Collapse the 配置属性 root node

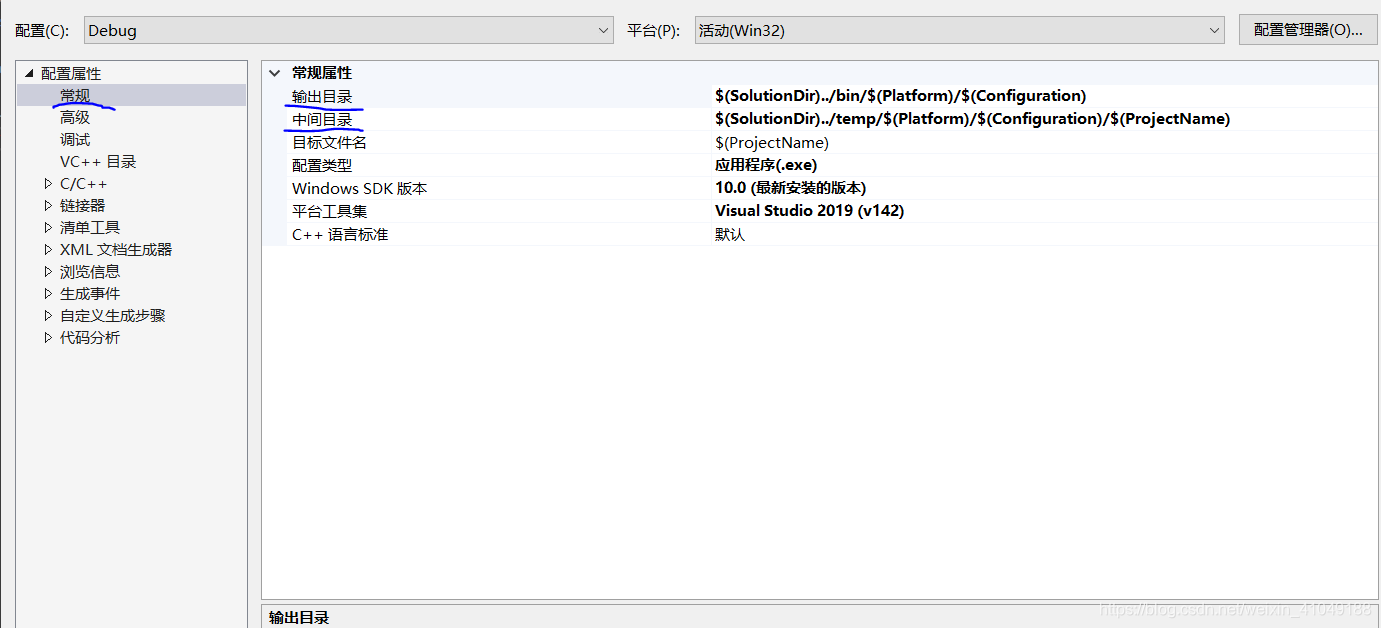[29, 74]
